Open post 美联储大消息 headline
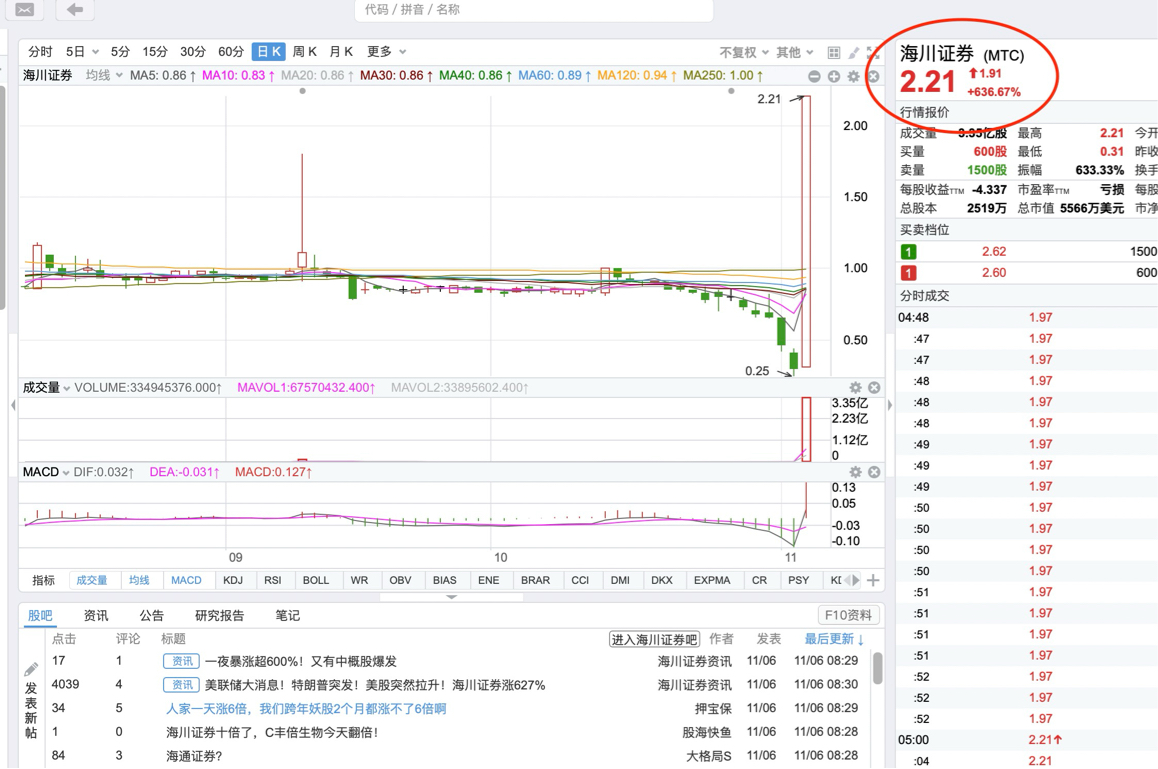This screenshot has width=1158, height=769. (x=375, y=686)
